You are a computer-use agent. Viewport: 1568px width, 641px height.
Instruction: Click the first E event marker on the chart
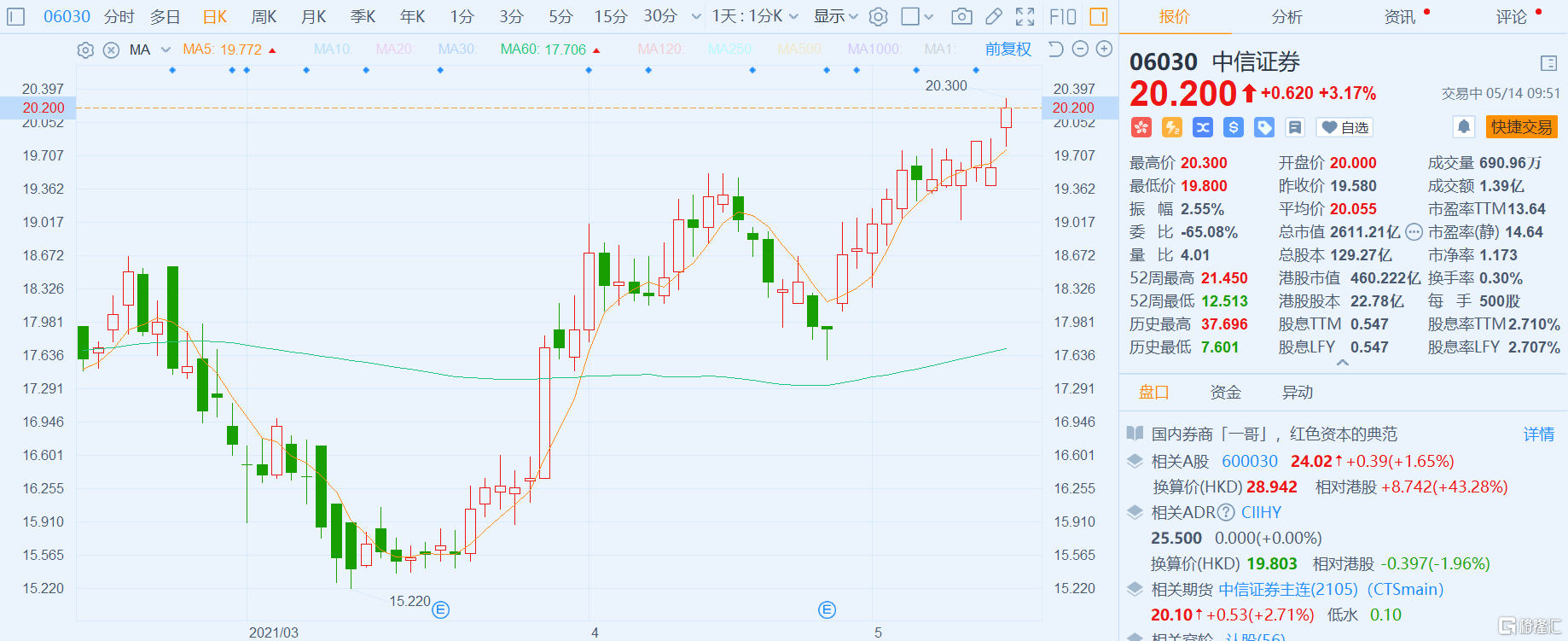click(x=441, y=609)
